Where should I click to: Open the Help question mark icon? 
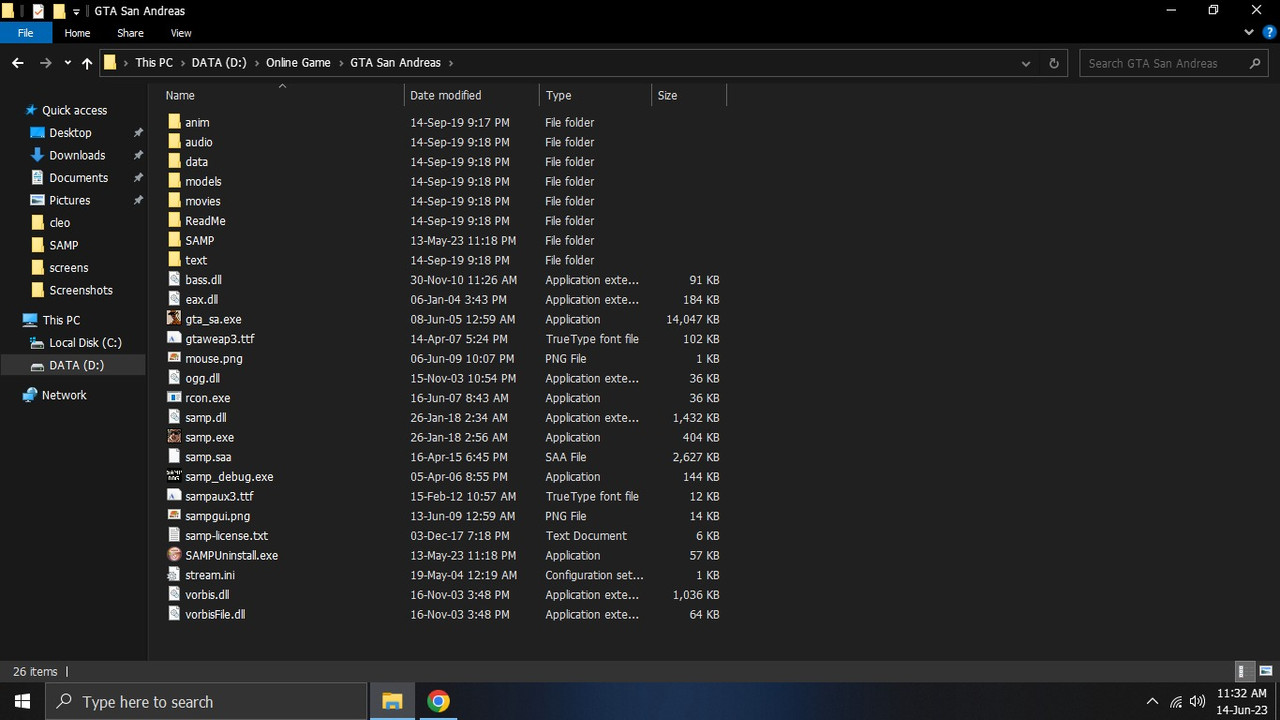(x=1267, y=33)
